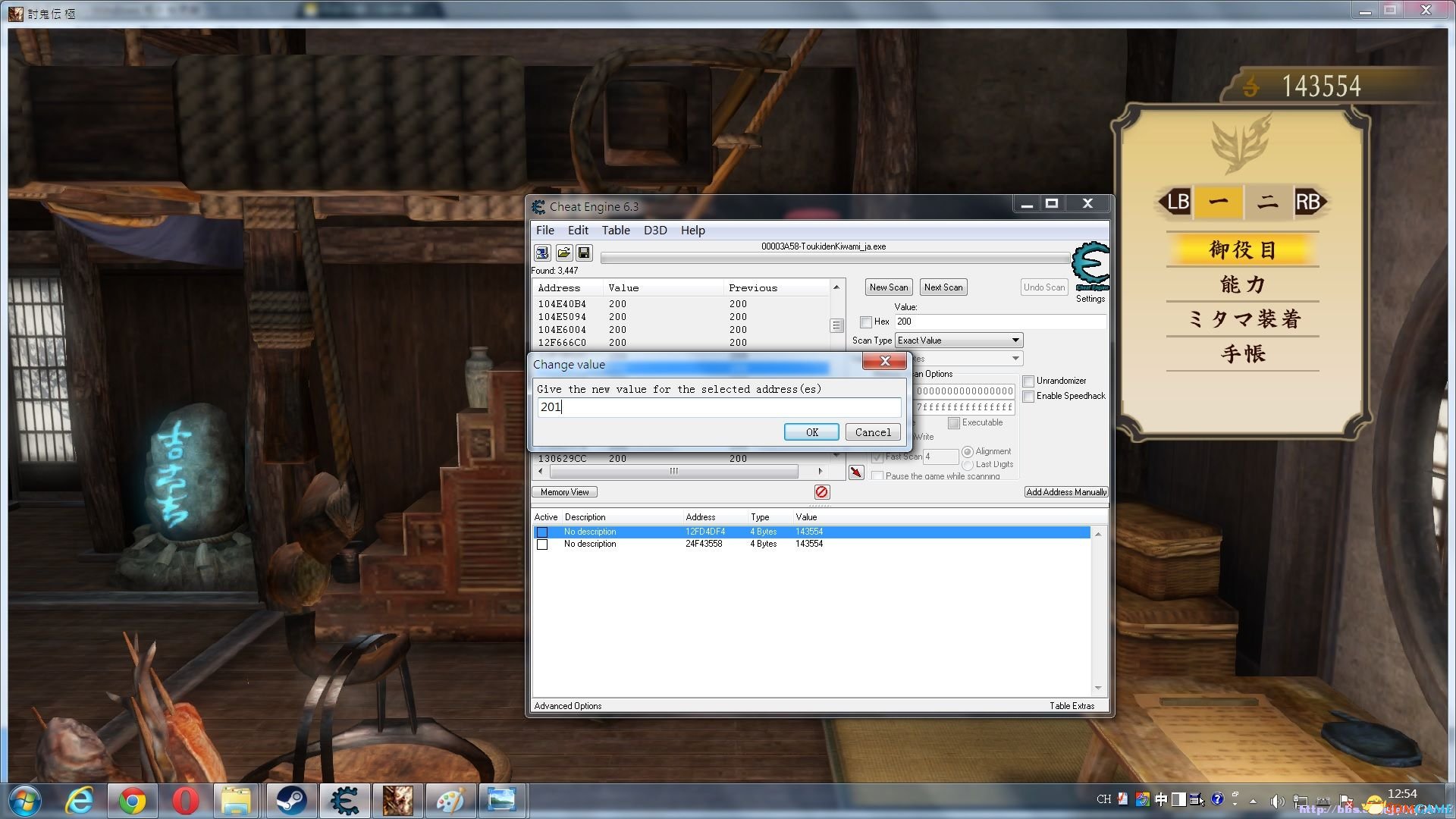Open the Edit menu
Screen dimensions: 1456x819
[578, 231]
